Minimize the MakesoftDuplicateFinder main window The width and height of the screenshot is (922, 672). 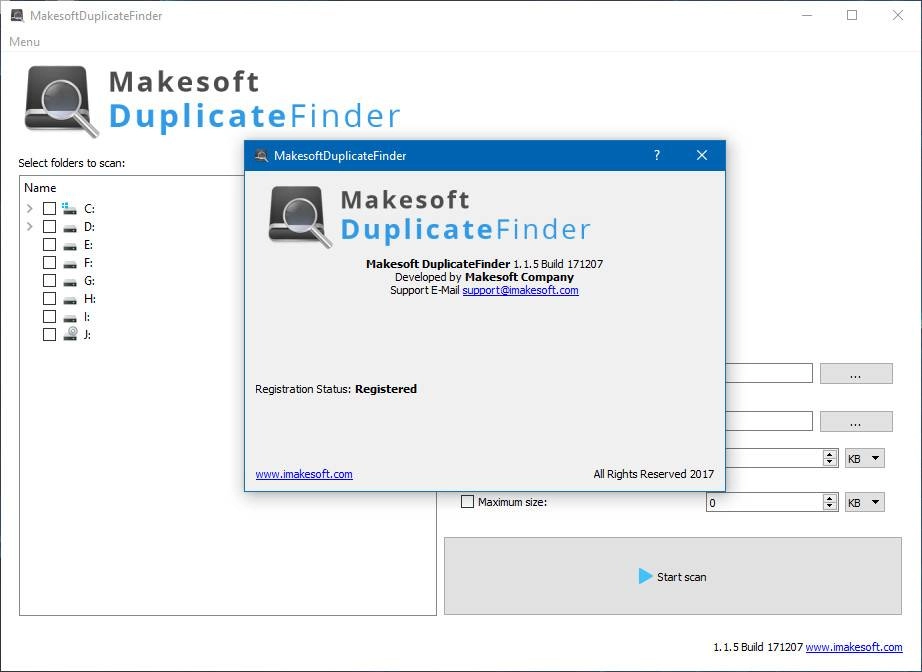[x=807, y=15]
